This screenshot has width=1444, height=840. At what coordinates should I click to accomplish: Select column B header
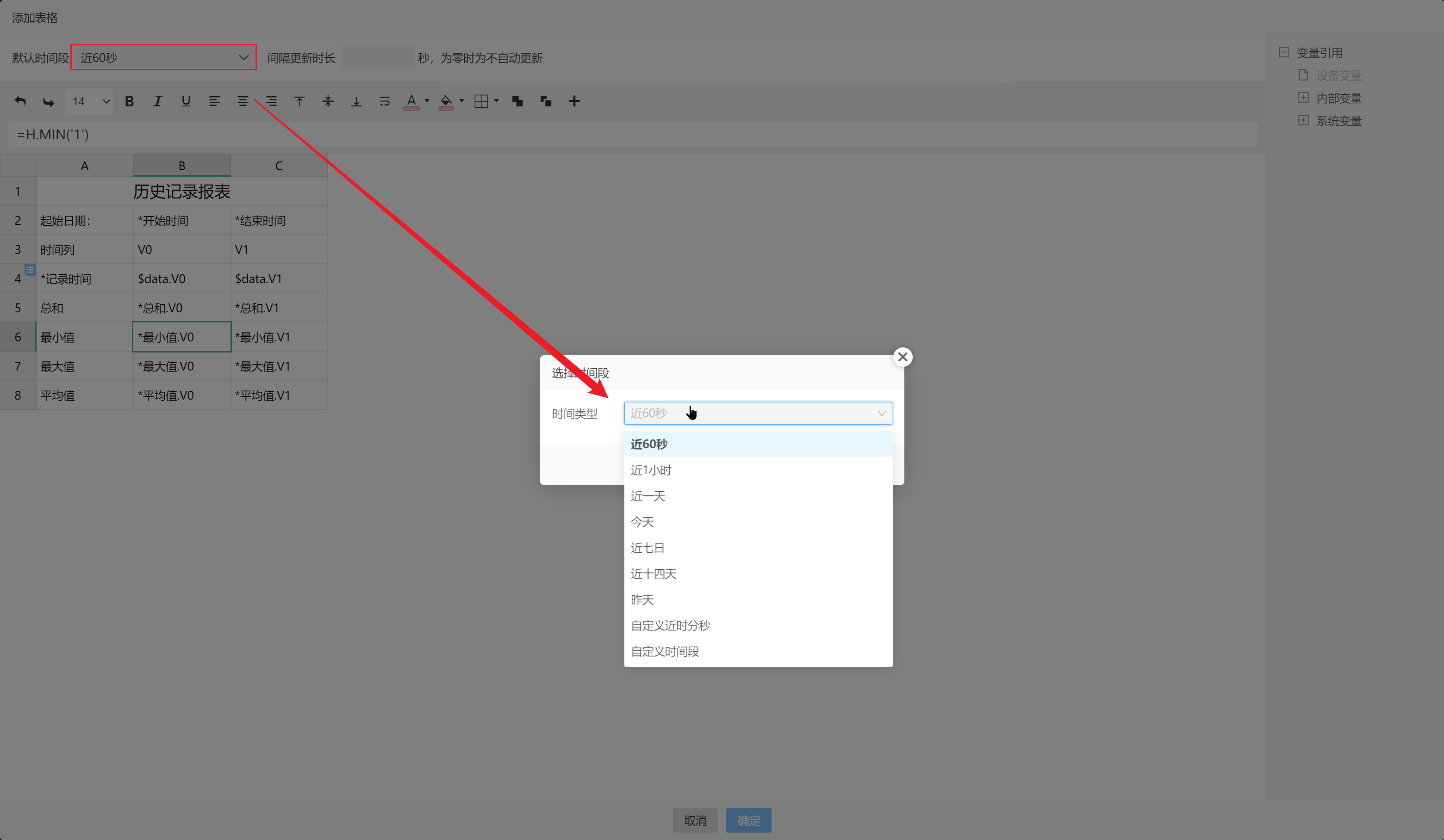click(x=181, y=166)
